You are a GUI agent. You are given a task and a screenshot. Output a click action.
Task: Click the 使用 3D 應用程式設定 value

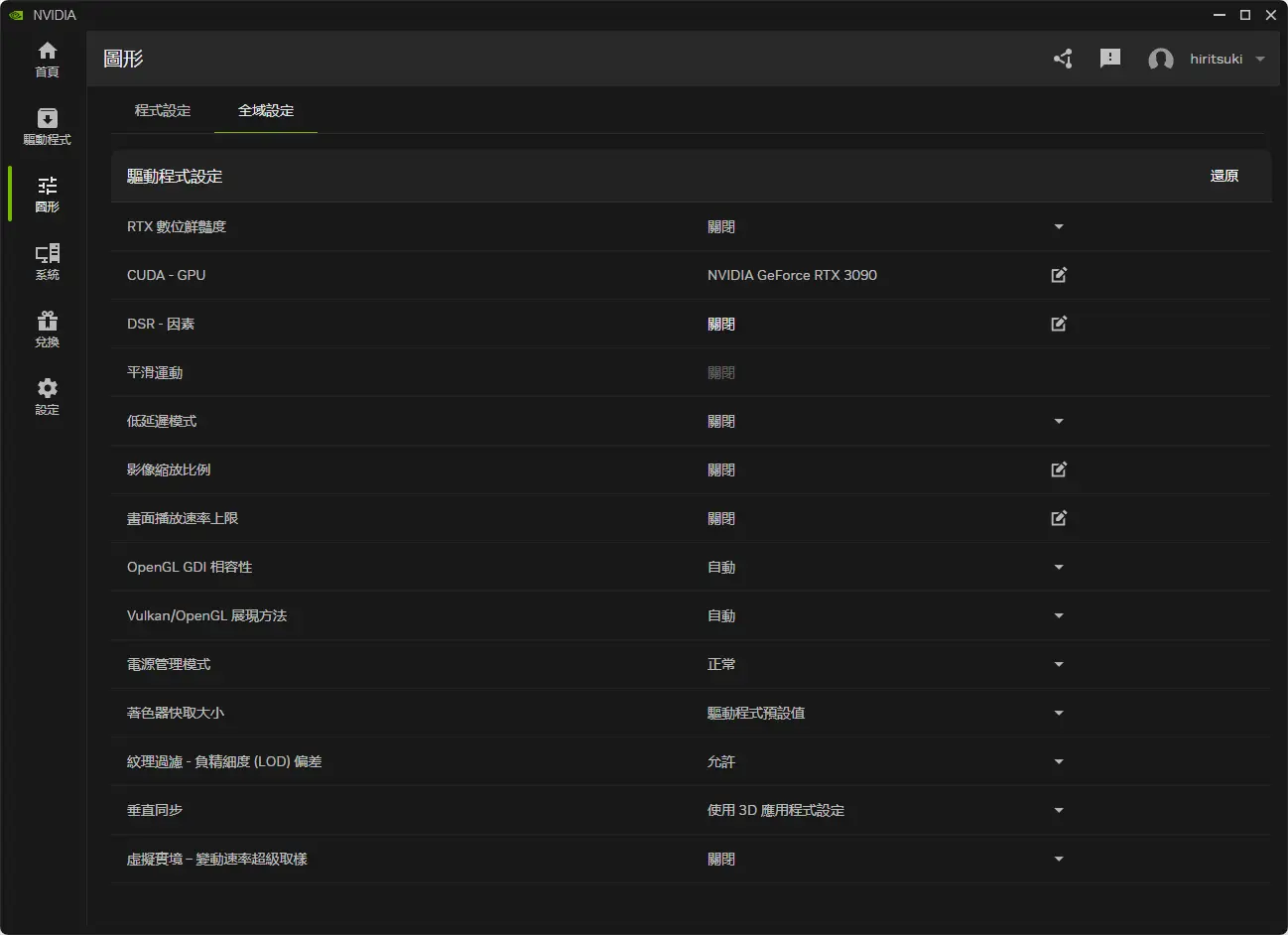pos(776,810)
